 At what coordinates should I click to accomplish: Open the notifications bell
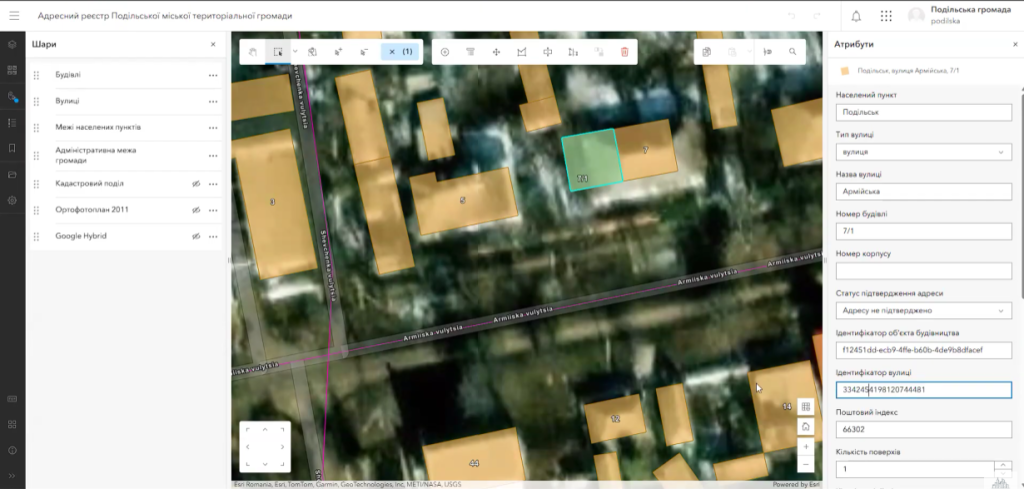(x=856, y=16)
